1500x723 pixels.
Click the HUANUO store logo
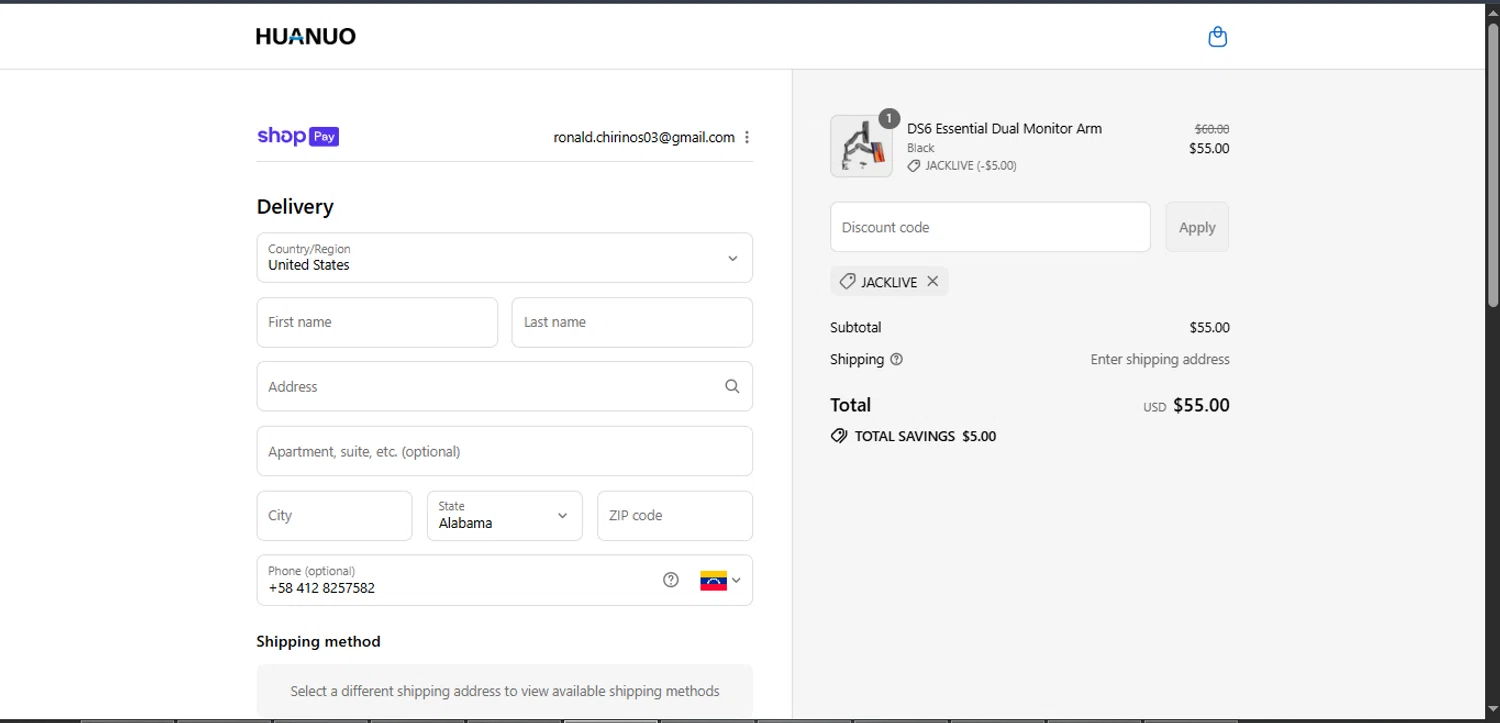click(x=306, y=37)
